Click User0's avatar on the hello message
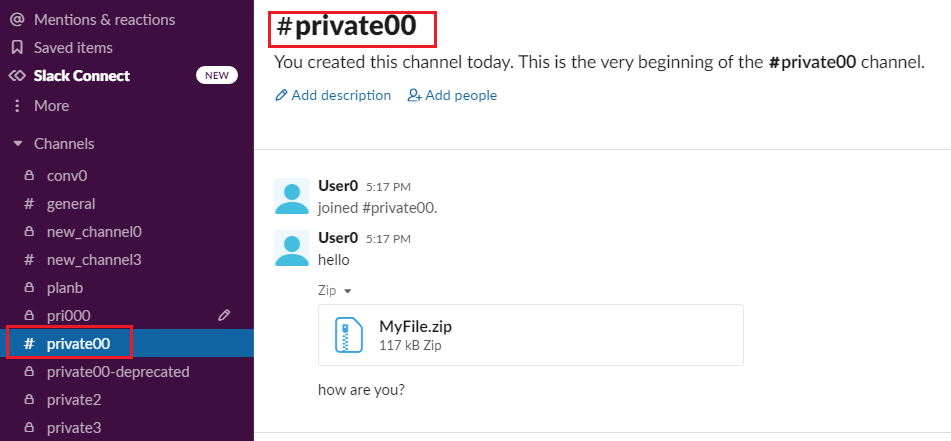The width and height of the screenshot is (951, 441). [292, 248]
